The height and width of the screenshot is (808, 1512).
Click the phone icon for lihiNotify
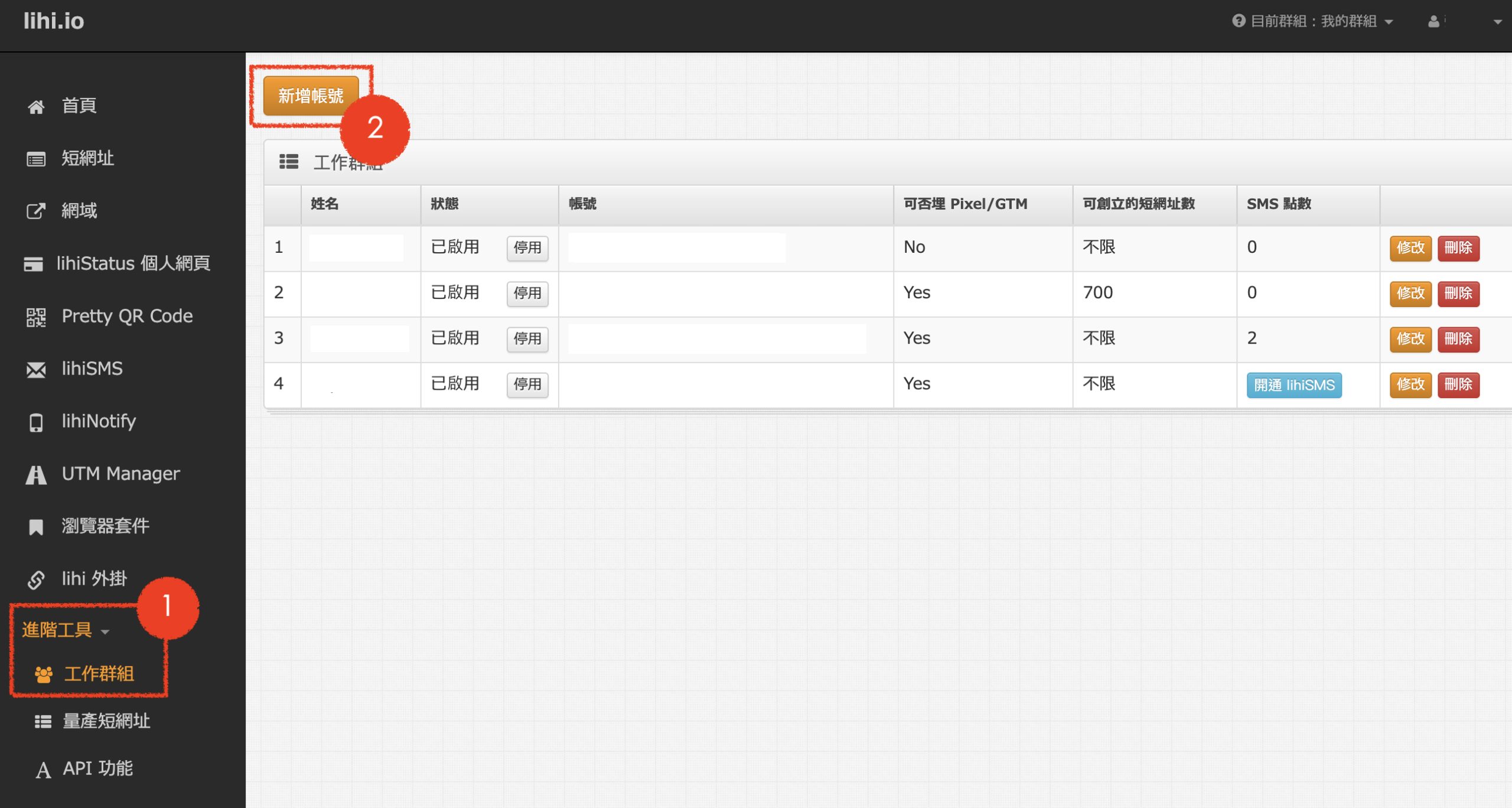point(36,422)
